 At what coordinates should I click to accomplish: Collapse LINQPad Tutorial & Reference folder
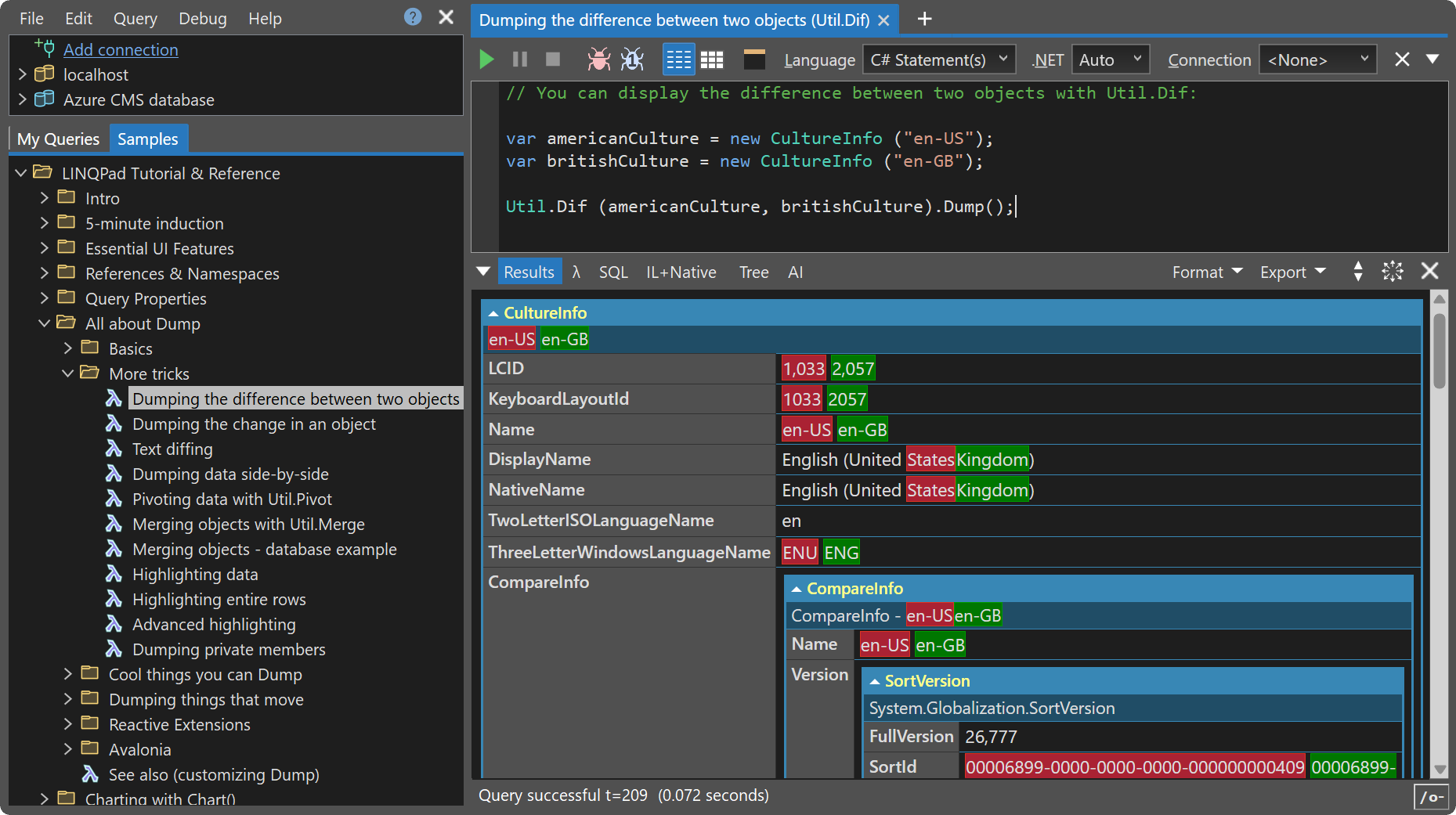pyautogui.click(x=21, y=173)
